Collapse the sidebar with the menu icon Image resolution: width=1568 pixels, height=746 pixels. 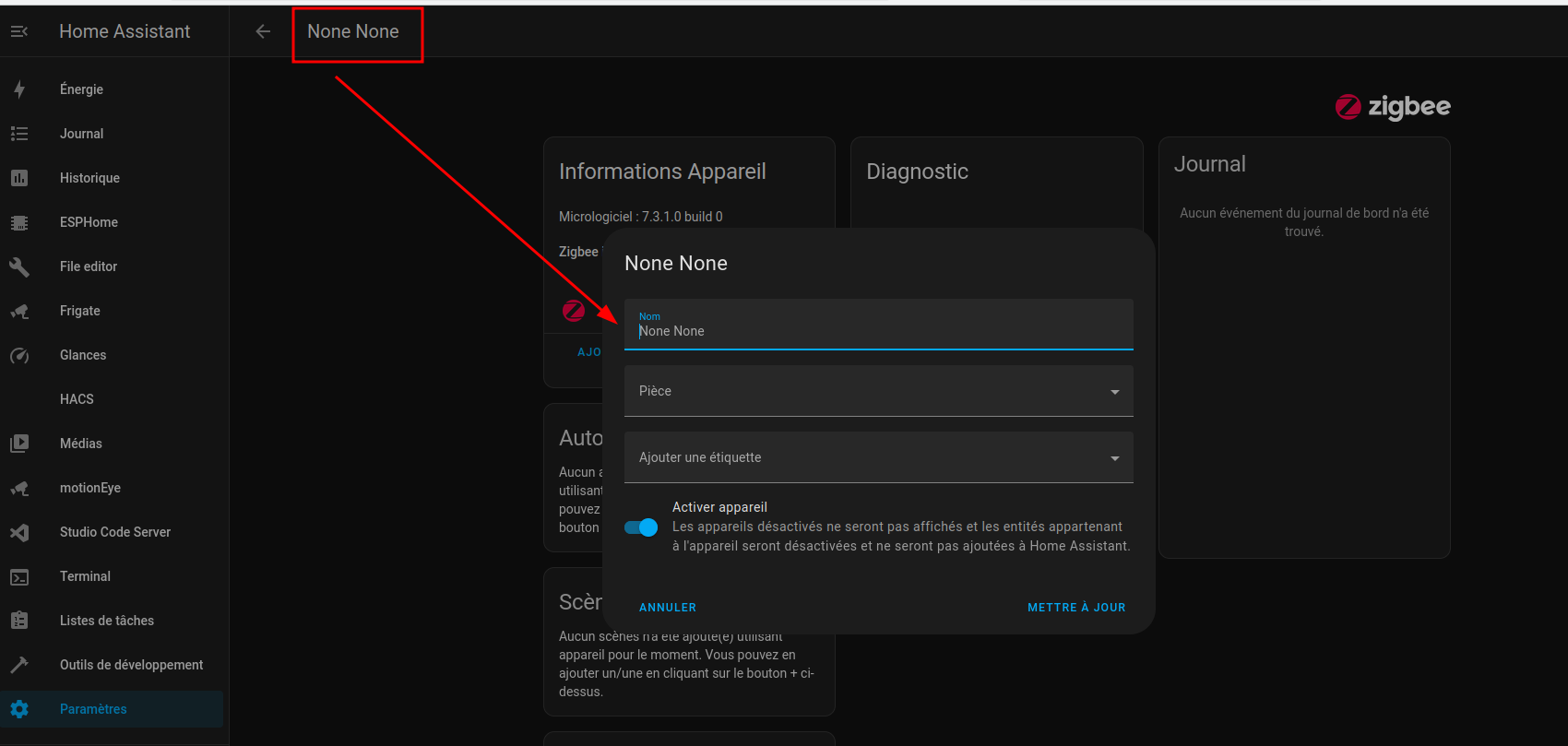(19, 31)
